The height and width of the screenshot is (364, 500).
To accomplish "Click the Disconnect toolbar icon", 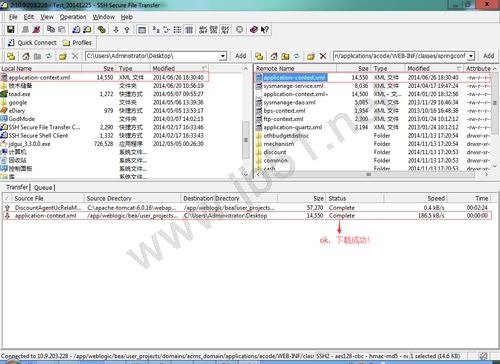I will point(36,29).
